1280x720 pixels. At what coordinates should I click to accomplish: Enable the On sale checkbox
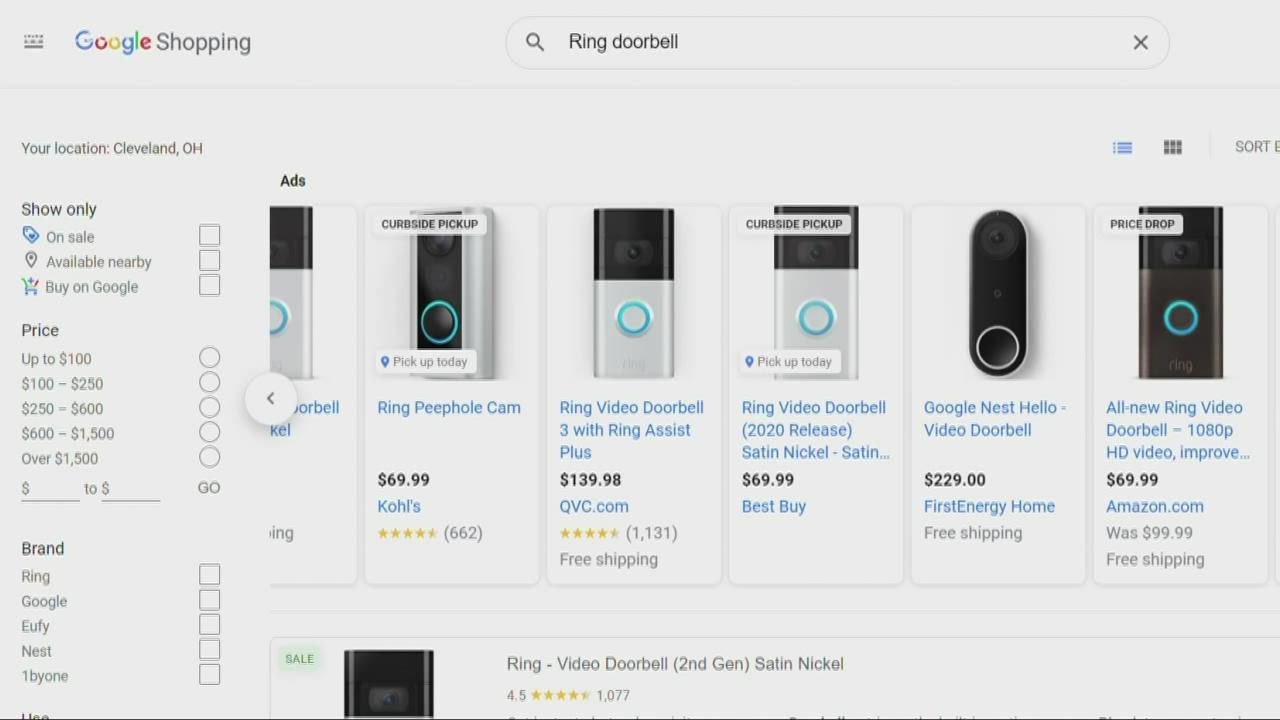click(209, 236)
